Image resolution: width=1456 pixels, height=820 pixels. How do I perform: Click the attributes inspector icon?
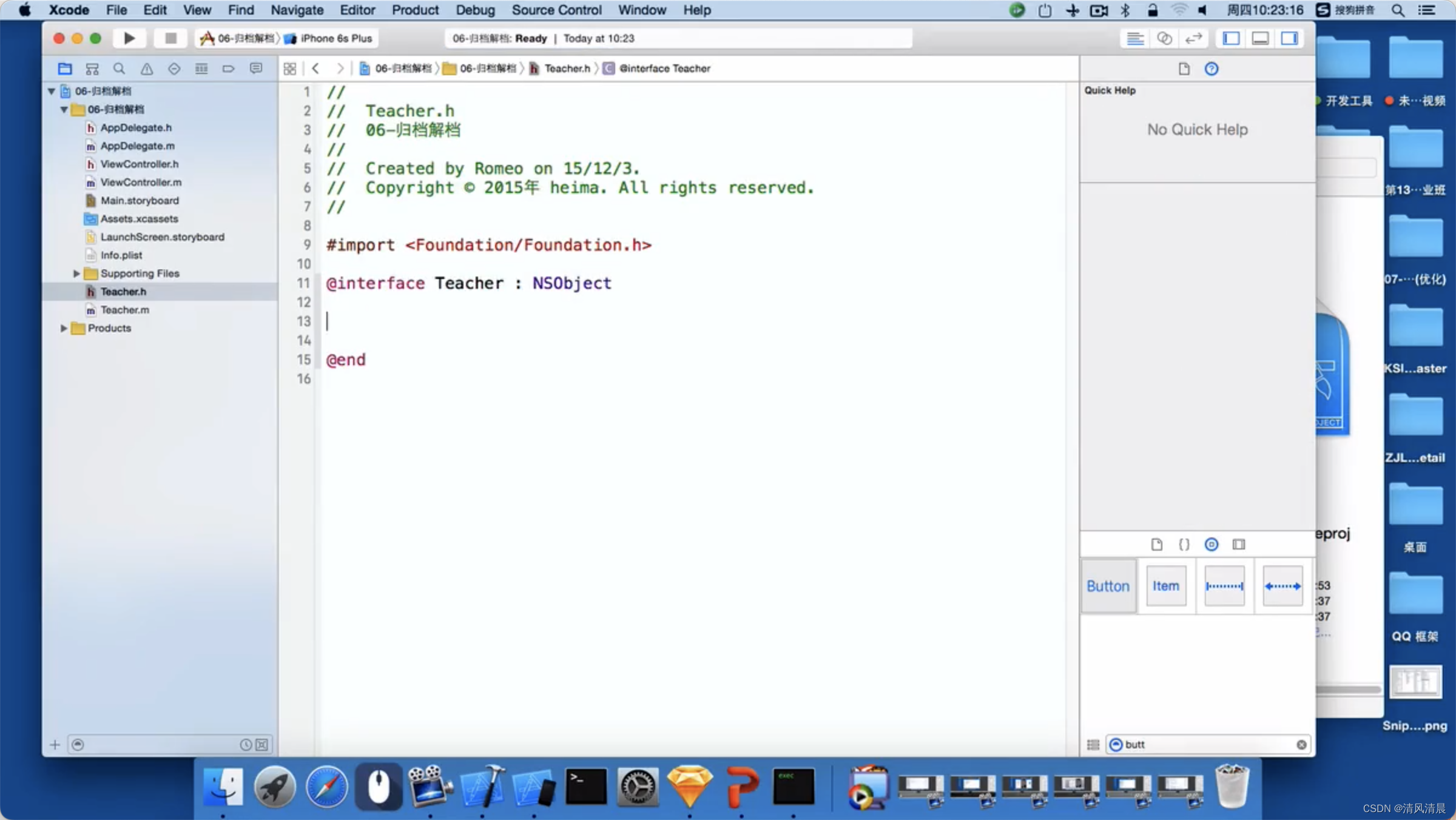click(1211, 544)
